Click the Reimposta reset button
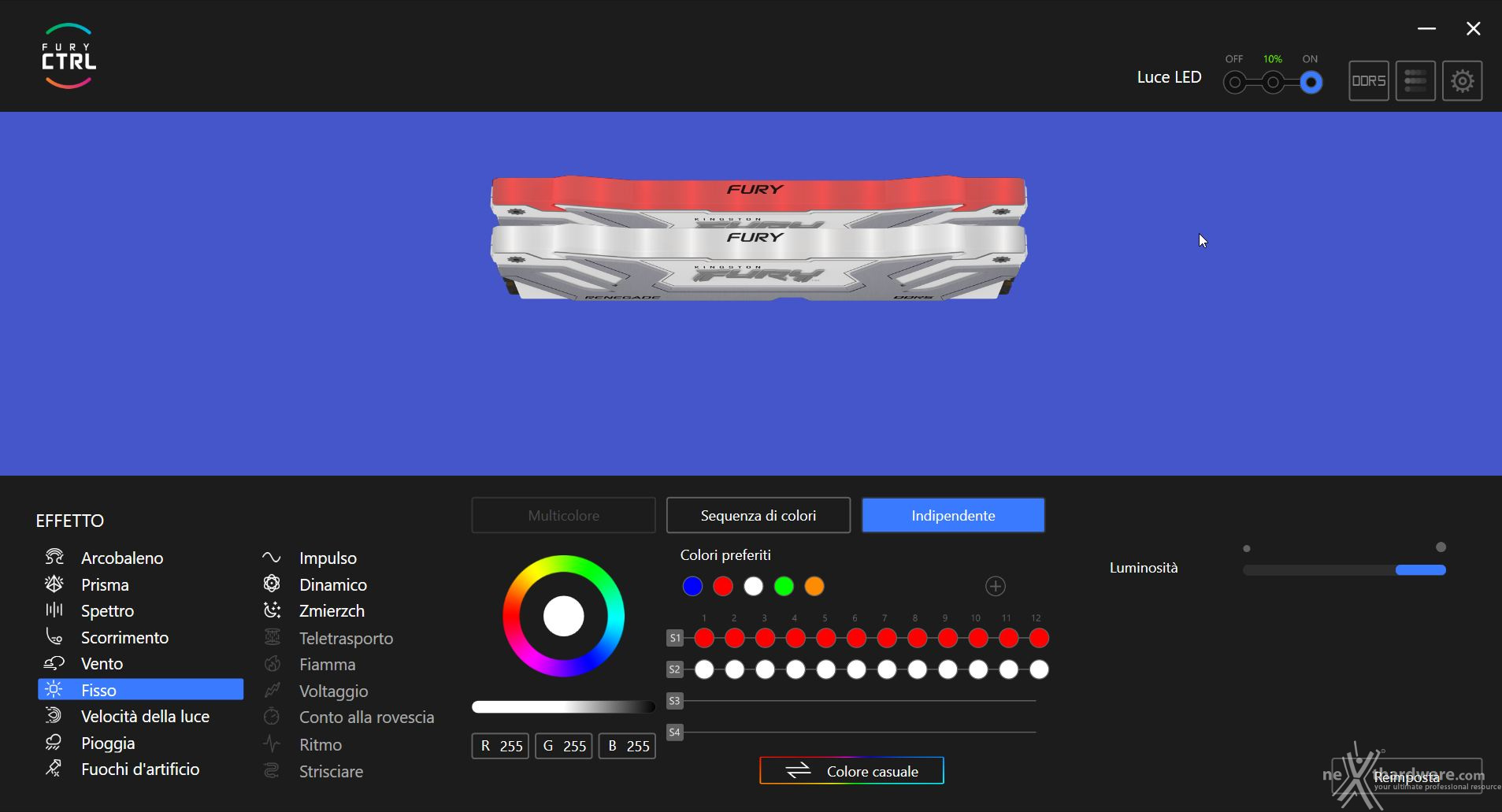The image size is (1502, 812). pyautogui.click(x=1407, y=777)
